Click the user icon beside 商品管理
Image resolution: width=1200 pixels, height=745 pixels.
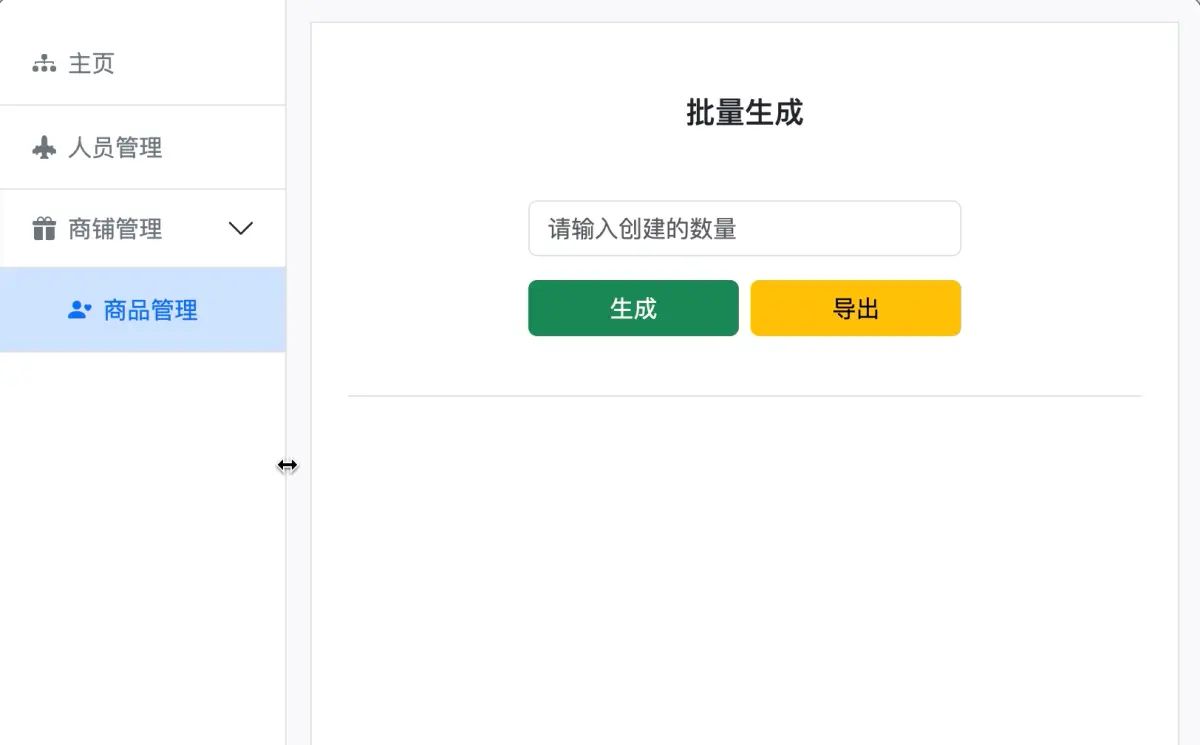pos(79,310)
